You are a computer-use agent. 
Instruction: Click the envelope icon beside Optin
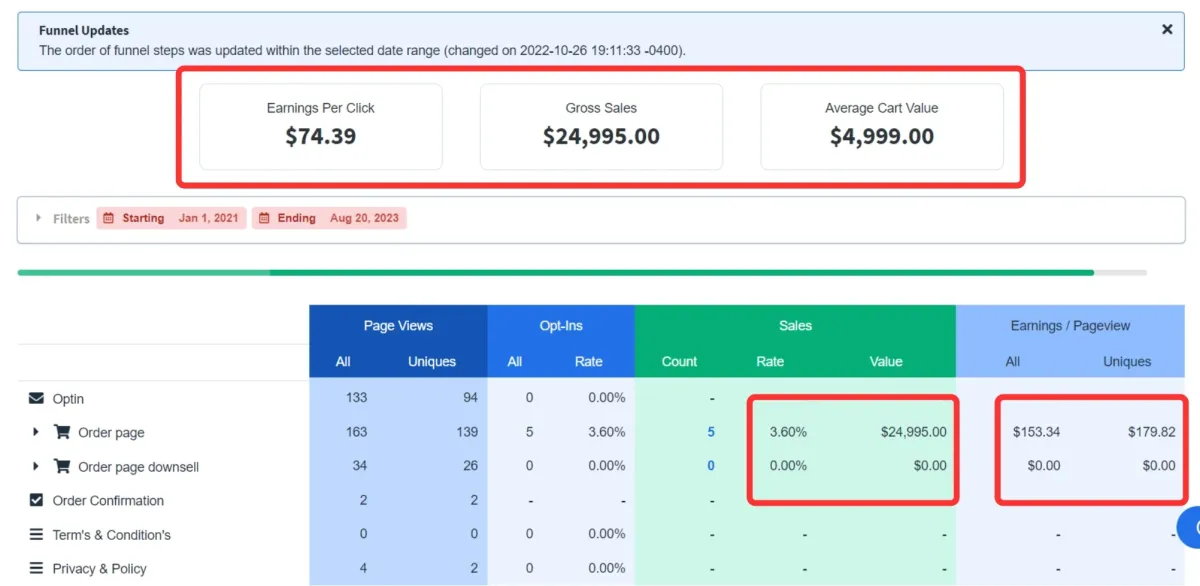(37, 398)
